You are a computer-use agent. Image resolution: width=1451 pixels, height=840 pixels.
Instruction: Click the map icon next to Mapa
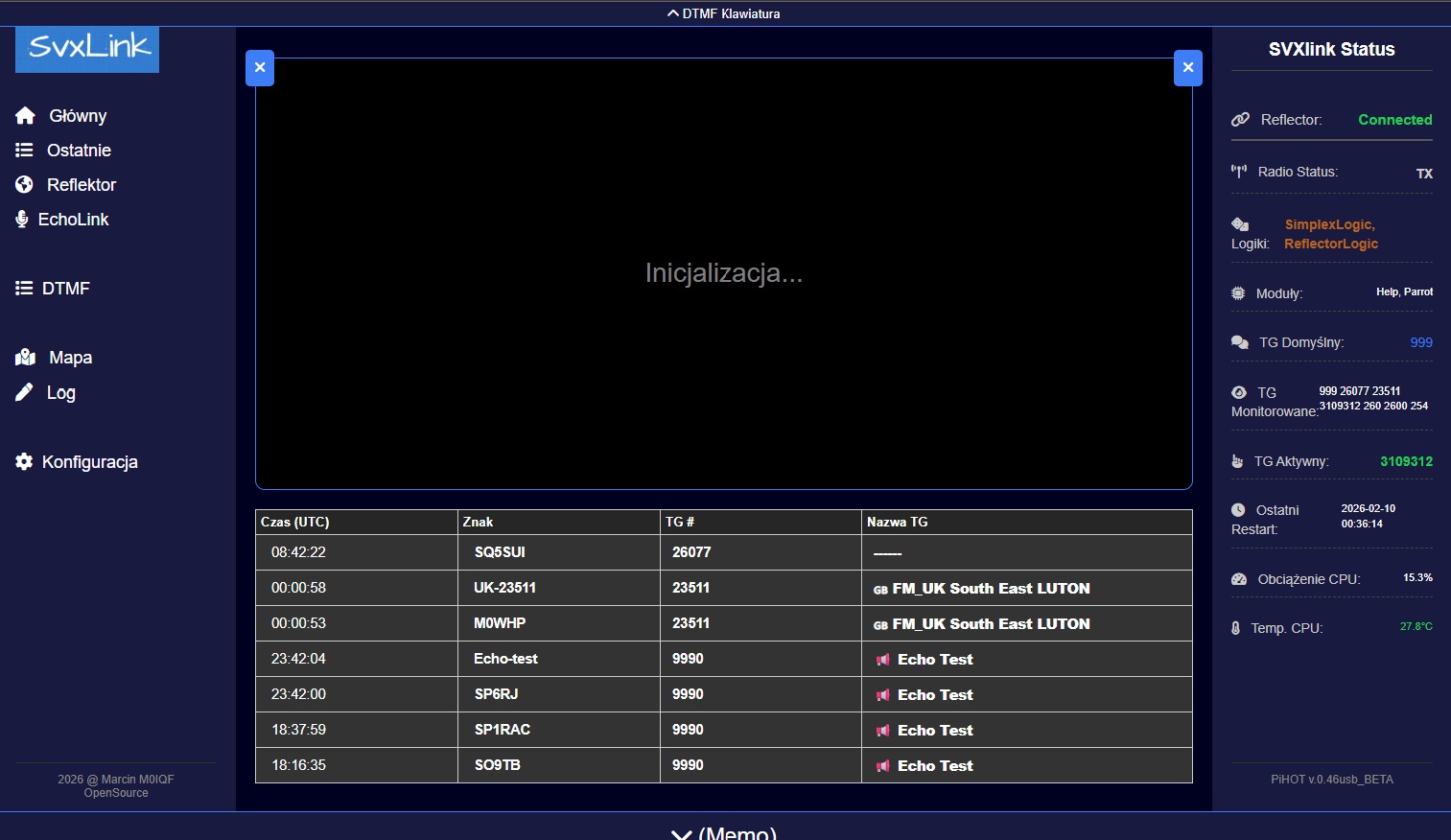25,358
